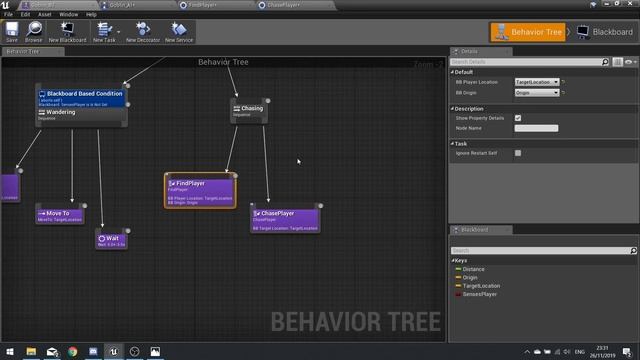
Task: Open Chrome from the taskbar
Action: tap(73, 351)
